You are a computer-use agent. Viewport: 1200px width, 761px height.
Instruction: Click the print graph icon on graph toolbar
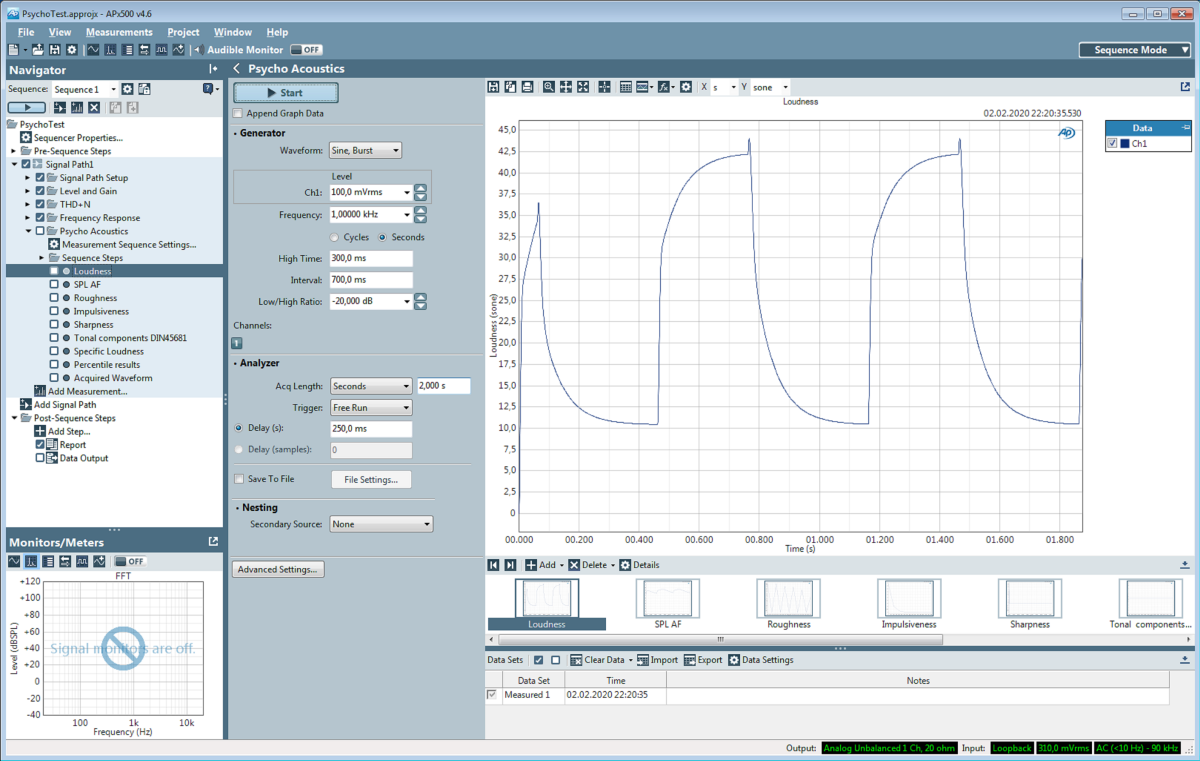[528, 87]
